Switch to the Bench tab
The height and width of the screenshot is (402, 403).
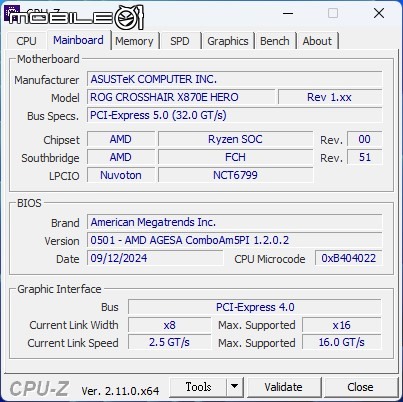click(275, 41)
